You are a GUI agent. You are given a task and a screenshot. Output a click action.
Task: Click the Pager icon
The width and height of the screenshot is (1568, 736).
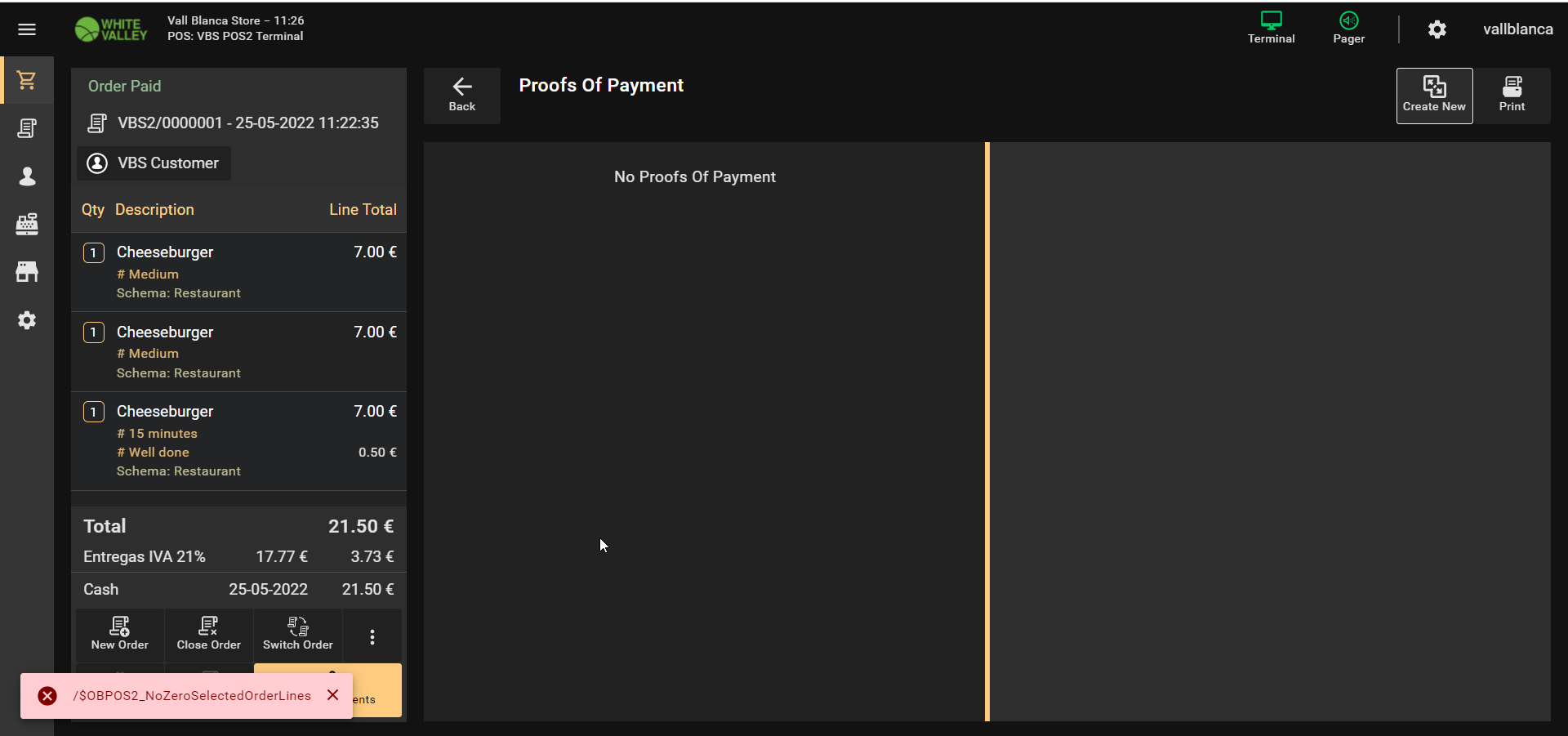(x=1348, y=28)
